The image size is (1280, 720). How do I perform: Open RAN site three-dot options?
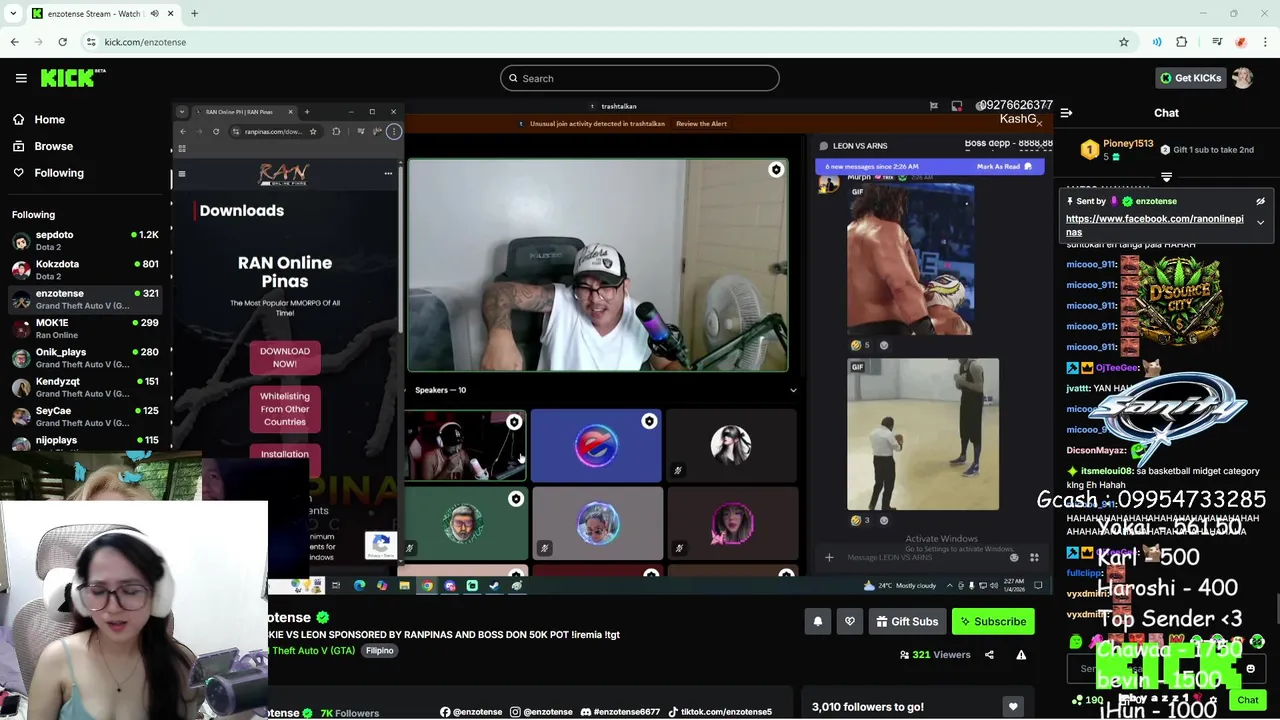pos(388,174)
